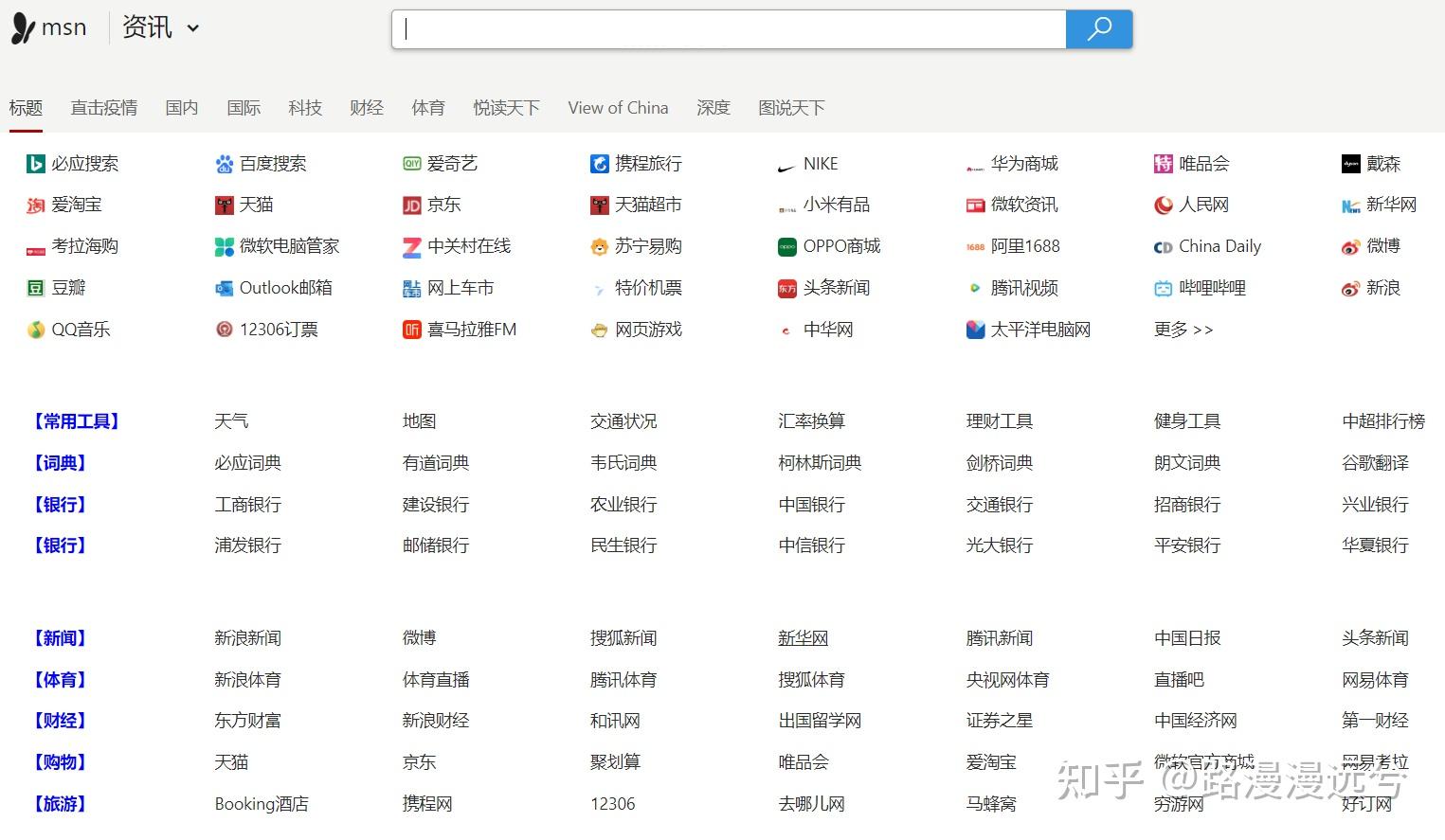The image size is (1445, 840).
Task: Expand the 资讯 dropdown arrow
Action: pos(193,28)
